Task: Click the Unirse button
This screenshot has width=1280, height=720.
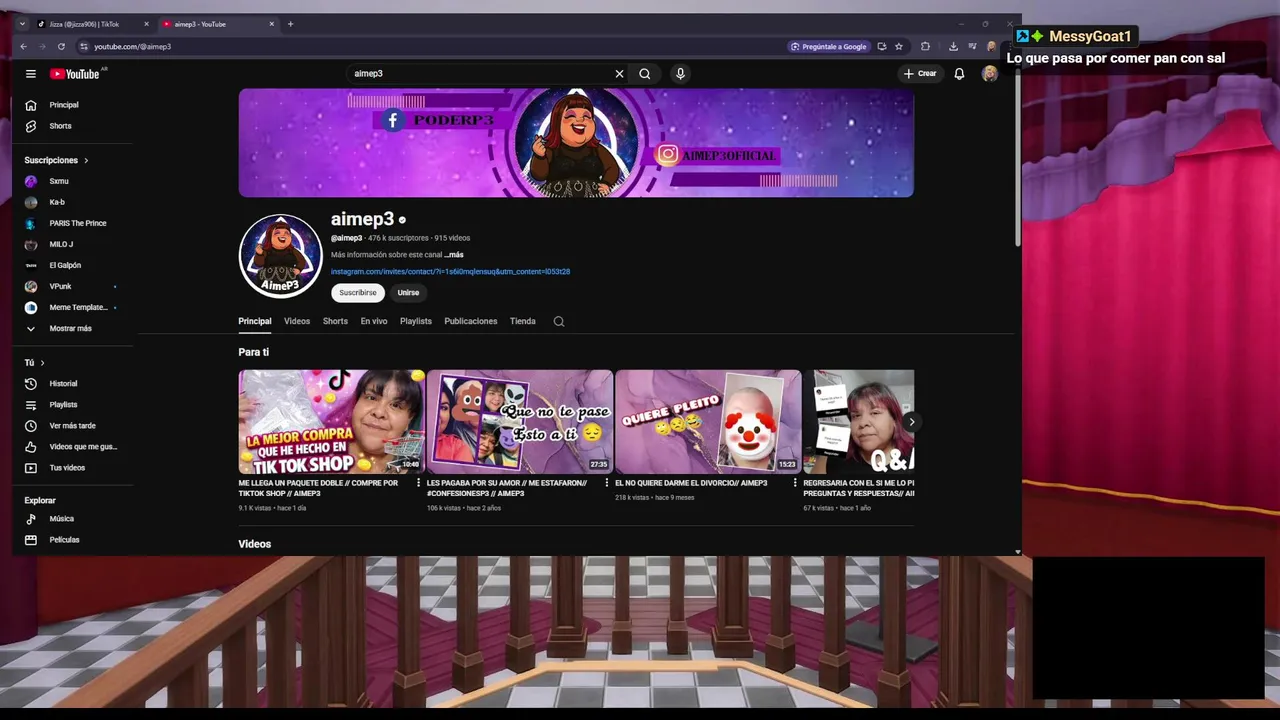Action: pyautogui.click(x=408, y=293)
